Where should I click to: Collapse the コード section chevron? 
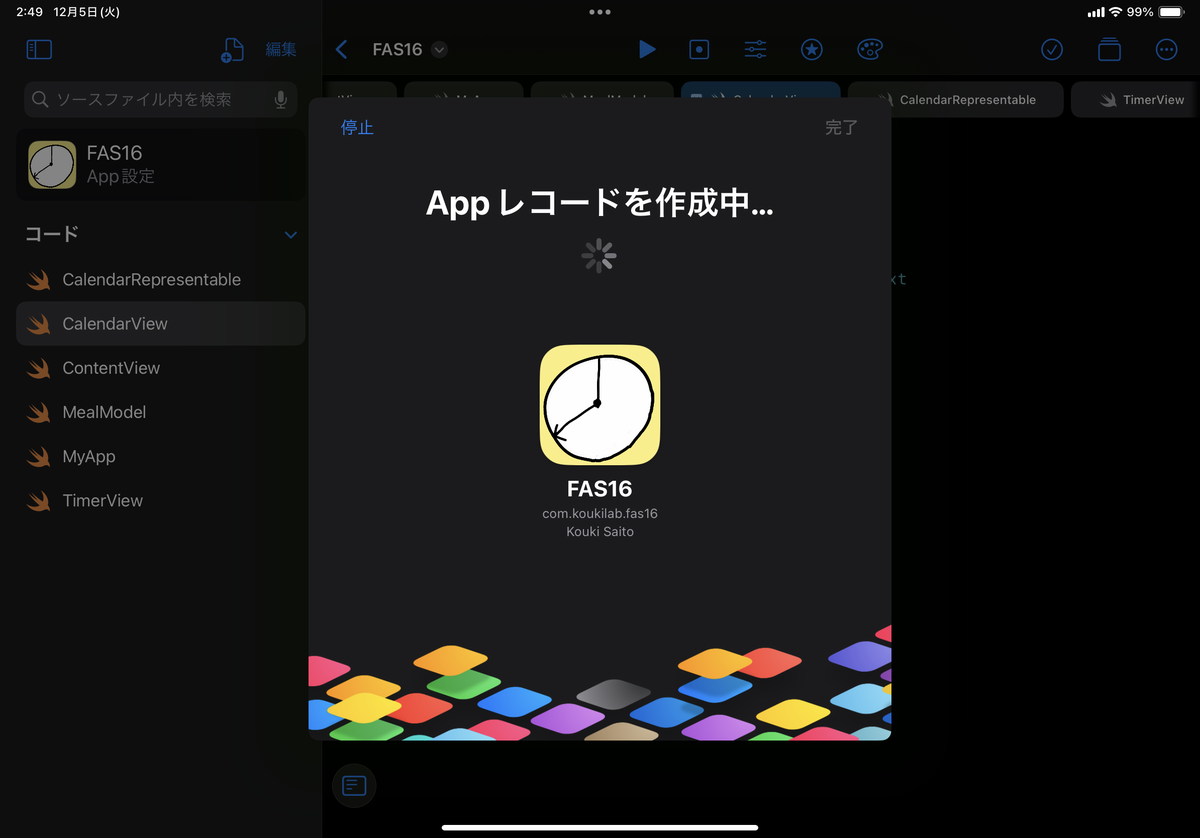[291, 235]
